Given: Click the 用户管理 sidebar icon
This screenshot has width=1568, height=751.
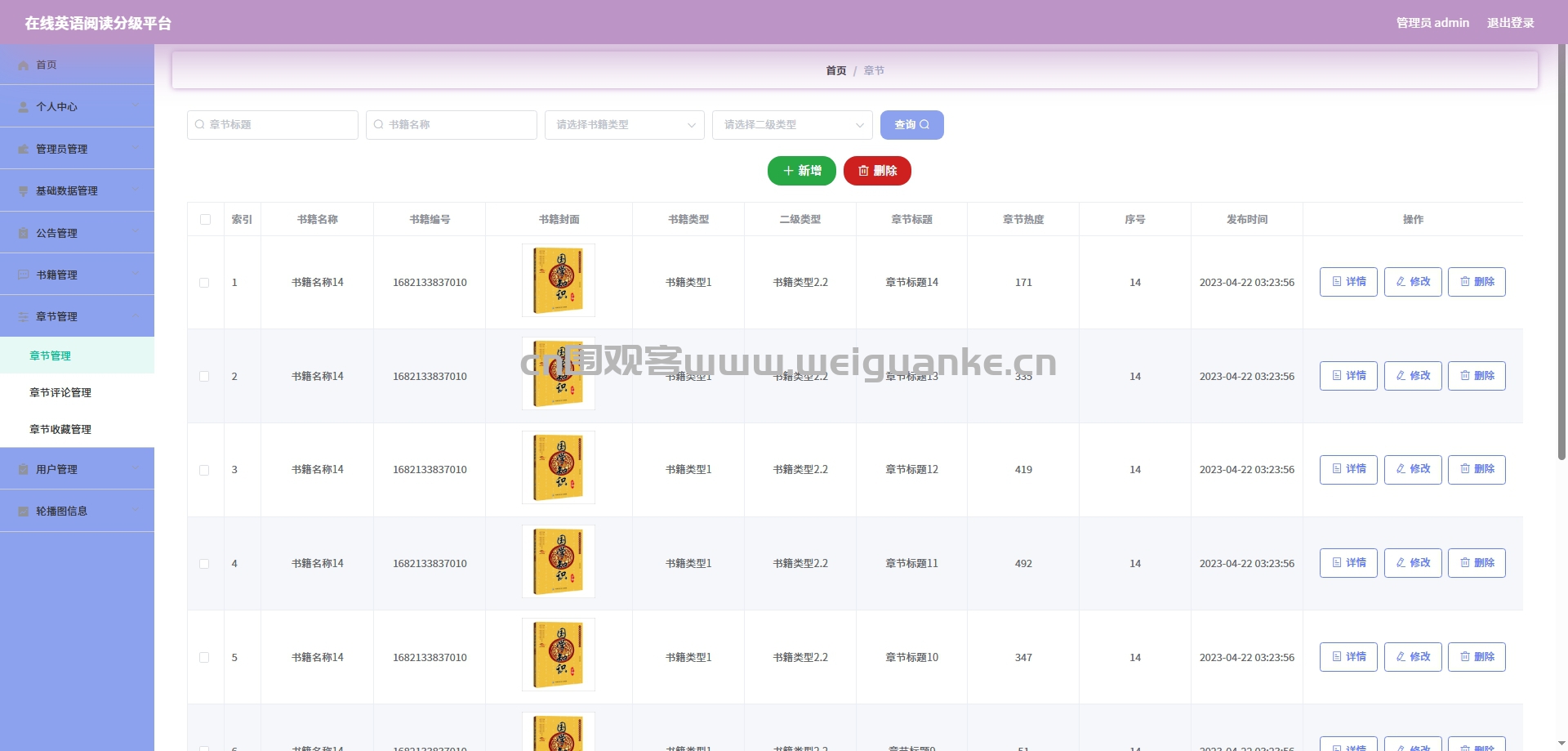Looking at the screenshot, I should pyautogui.click(x=24, y=470).
